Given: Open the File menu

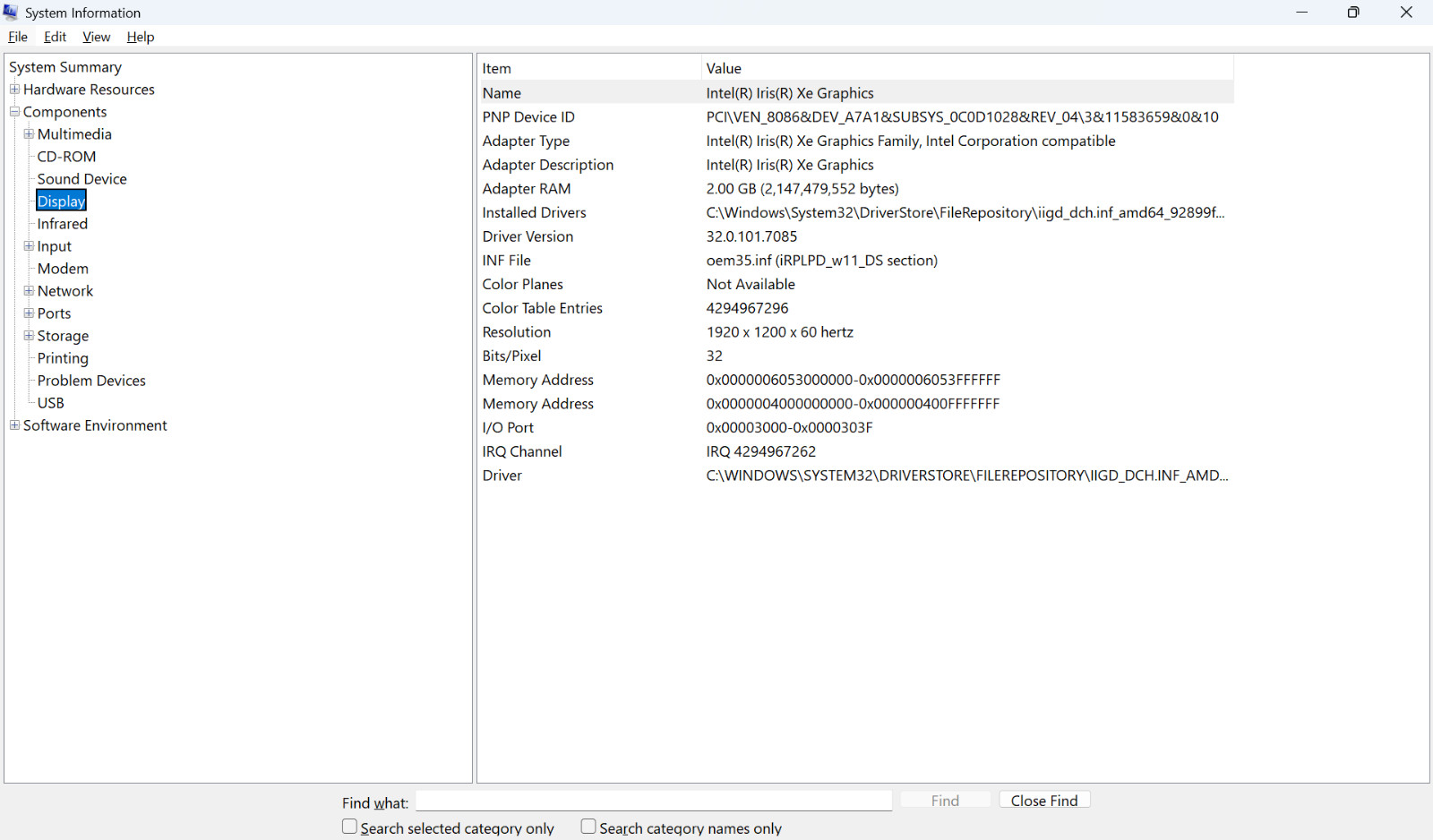Looking at the screenshot, I should pos(18,37).
